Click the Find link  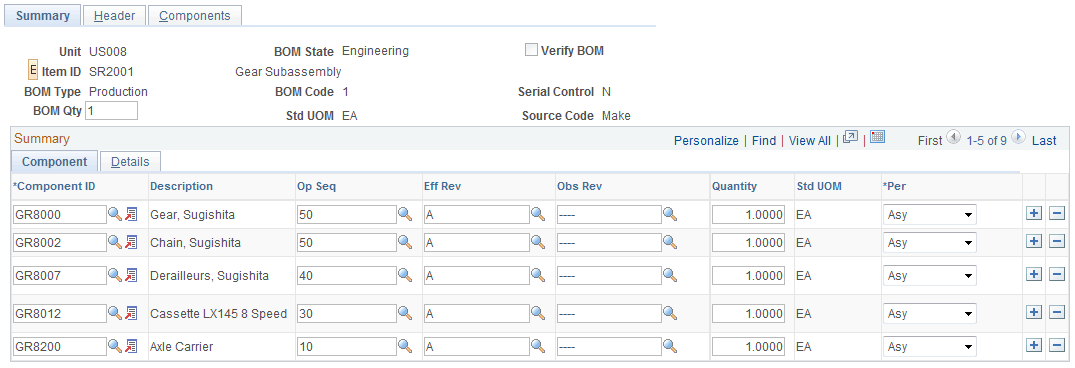[x=764, y=140]
